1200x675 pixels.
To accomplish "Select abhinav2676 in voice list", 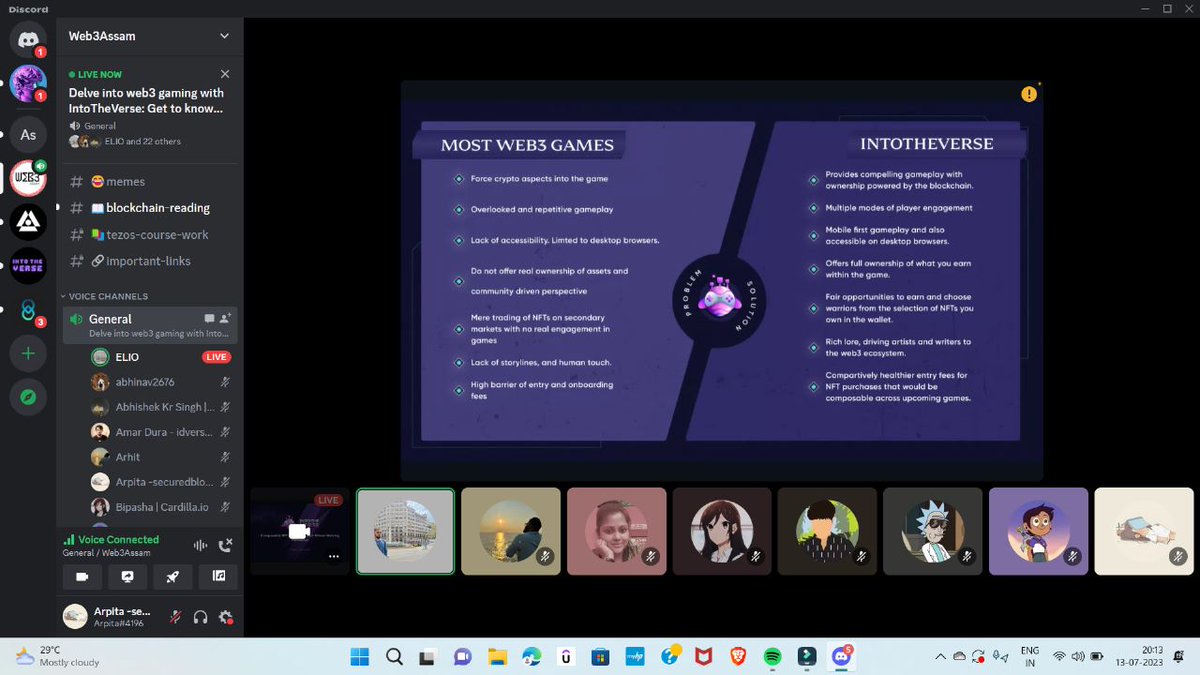I will pyautogui.click(x=163, y=382).
